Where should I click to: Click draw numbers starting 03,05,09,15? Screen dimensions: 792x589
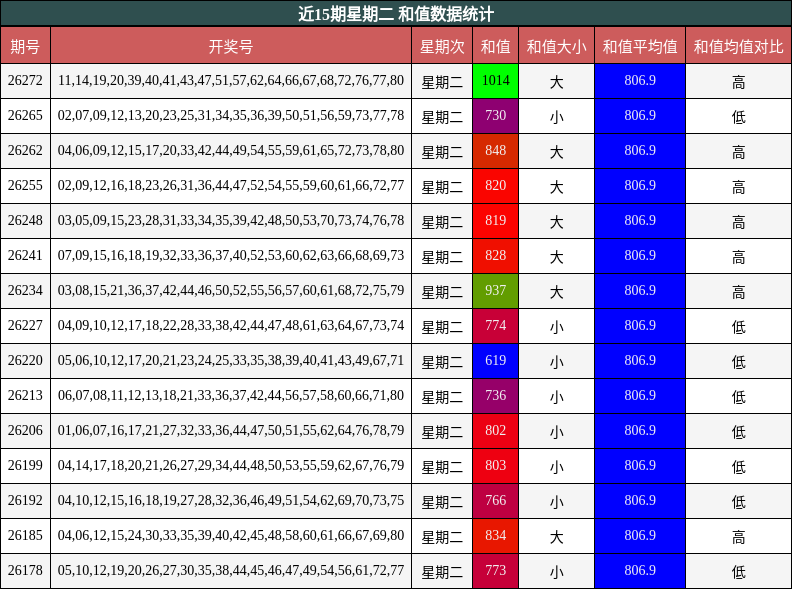(231, 220)
